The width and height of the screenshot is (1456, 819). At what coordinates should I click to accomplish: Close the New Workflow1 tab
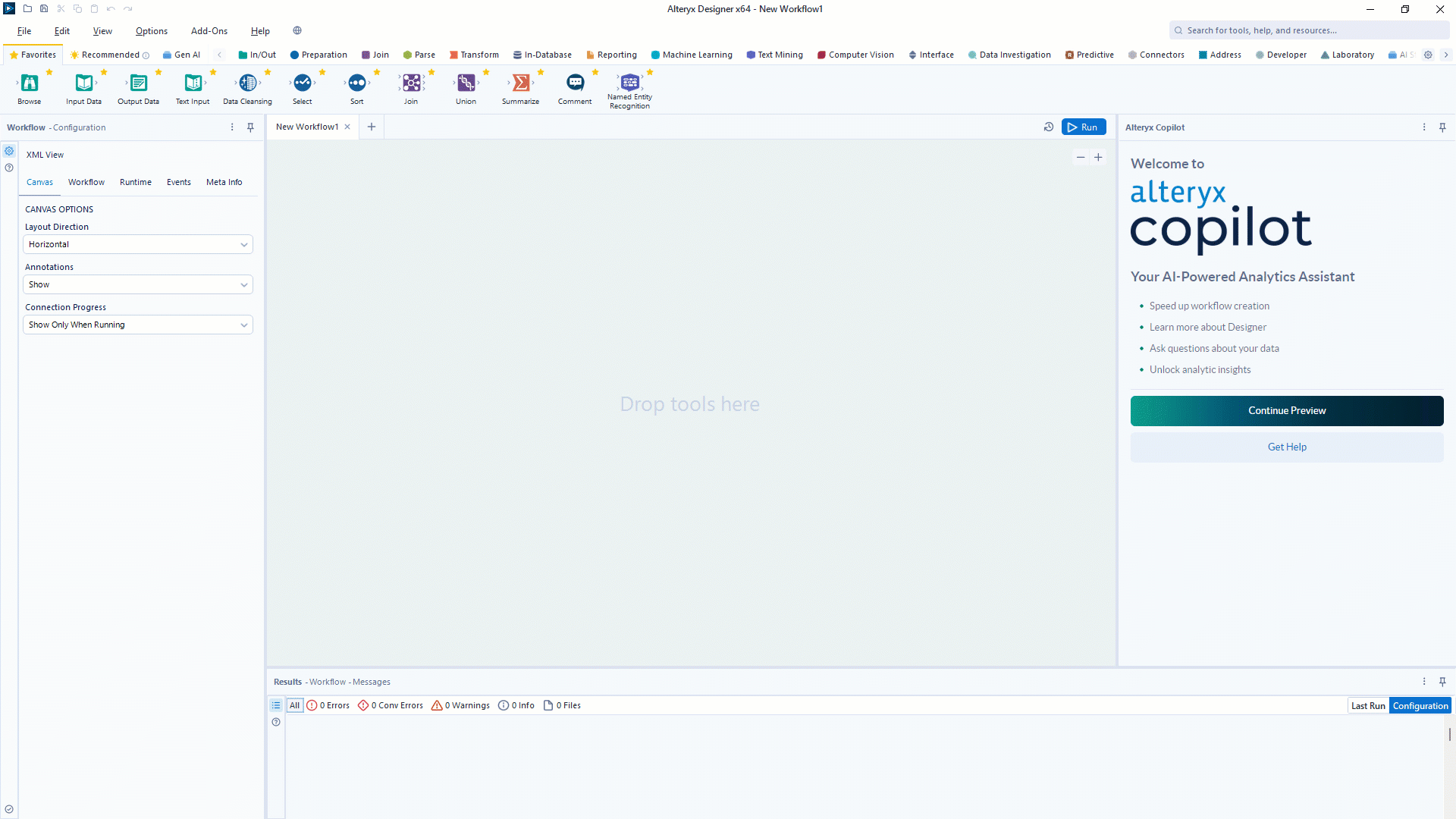click(347, 127)
